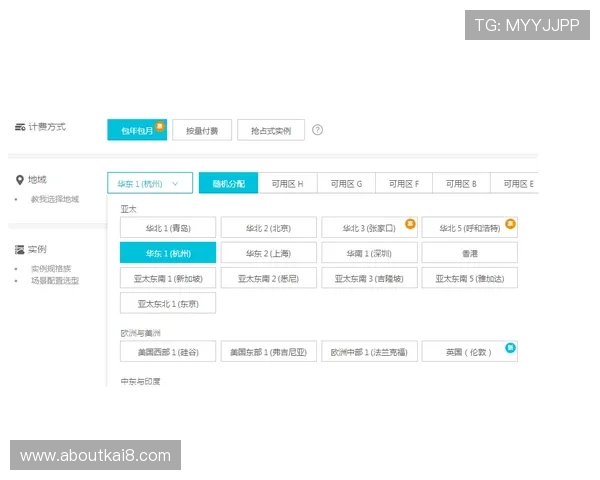Click the help question mark icon
The width and height of the screenshot is (600, 480).
(x=317, y=130)
